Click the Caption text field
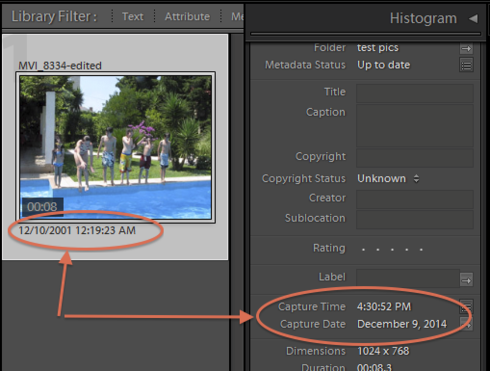The height and width of the screenshot is (371, 490). coord(415,126)
